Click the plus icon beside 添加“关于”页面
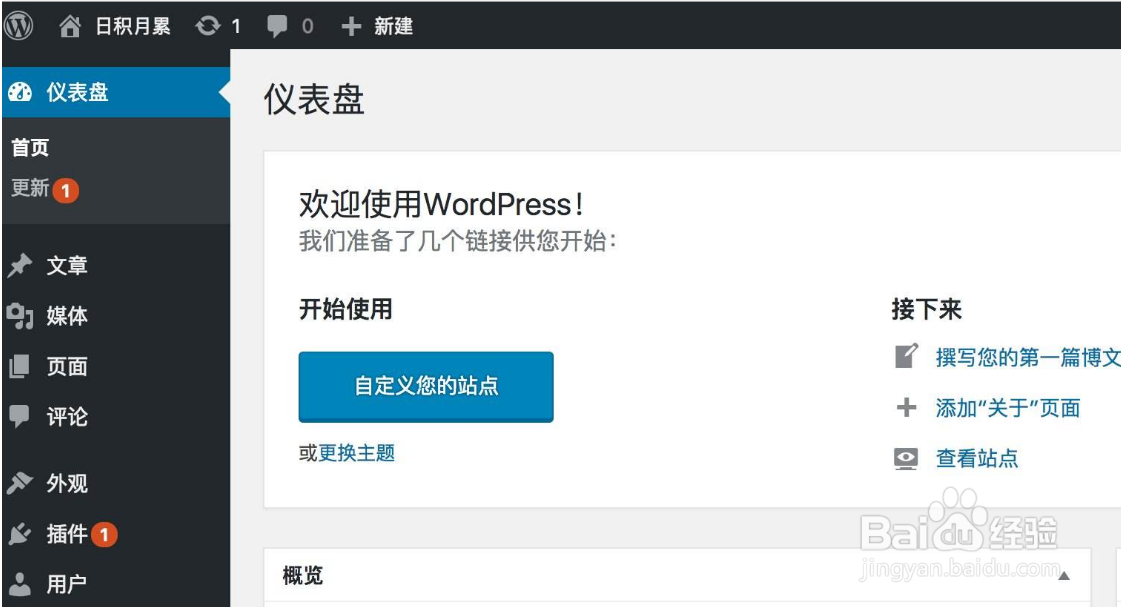 tap(907, 408)
